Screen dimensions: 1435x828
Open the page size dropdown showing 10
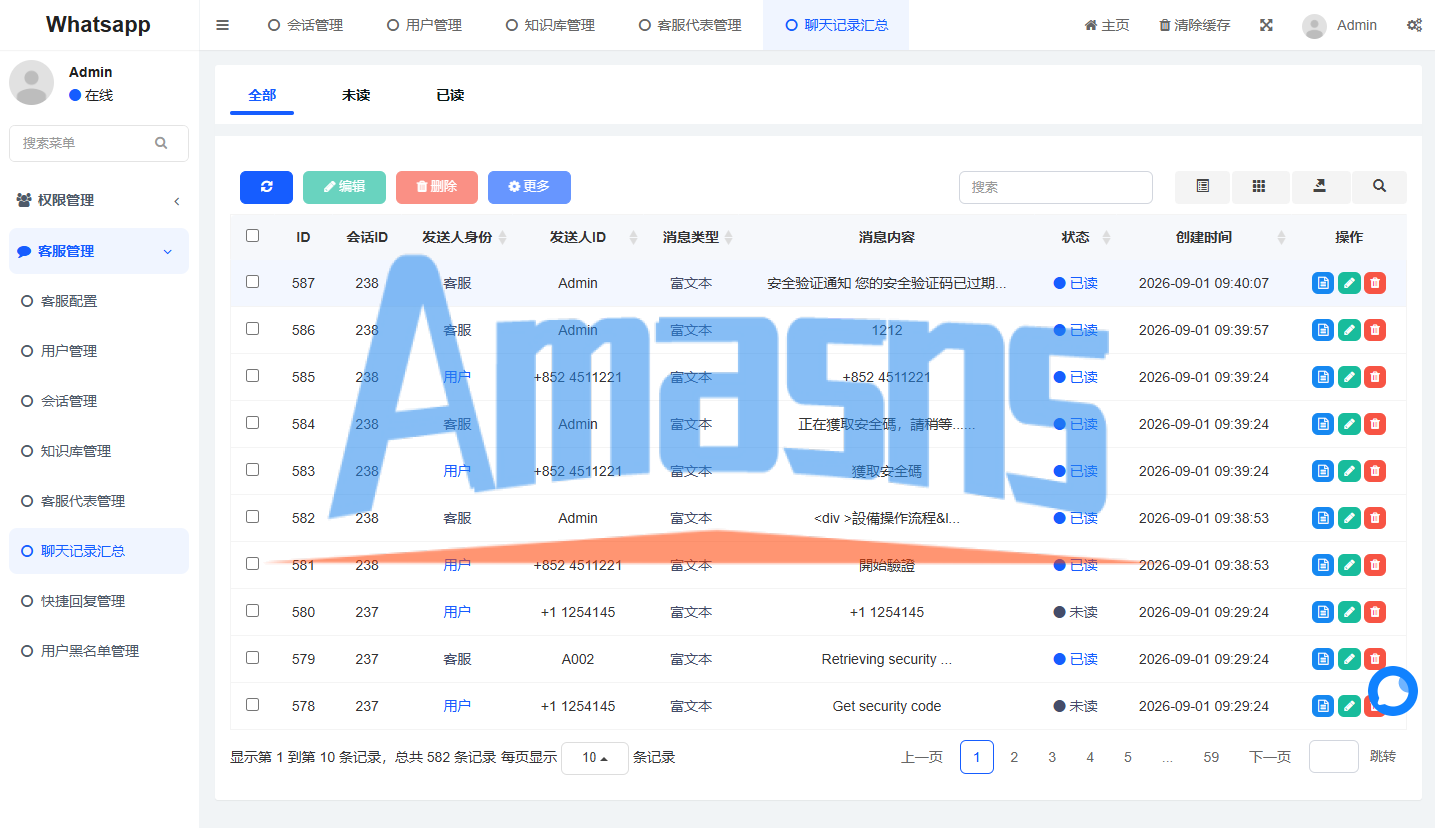point(595,758)
